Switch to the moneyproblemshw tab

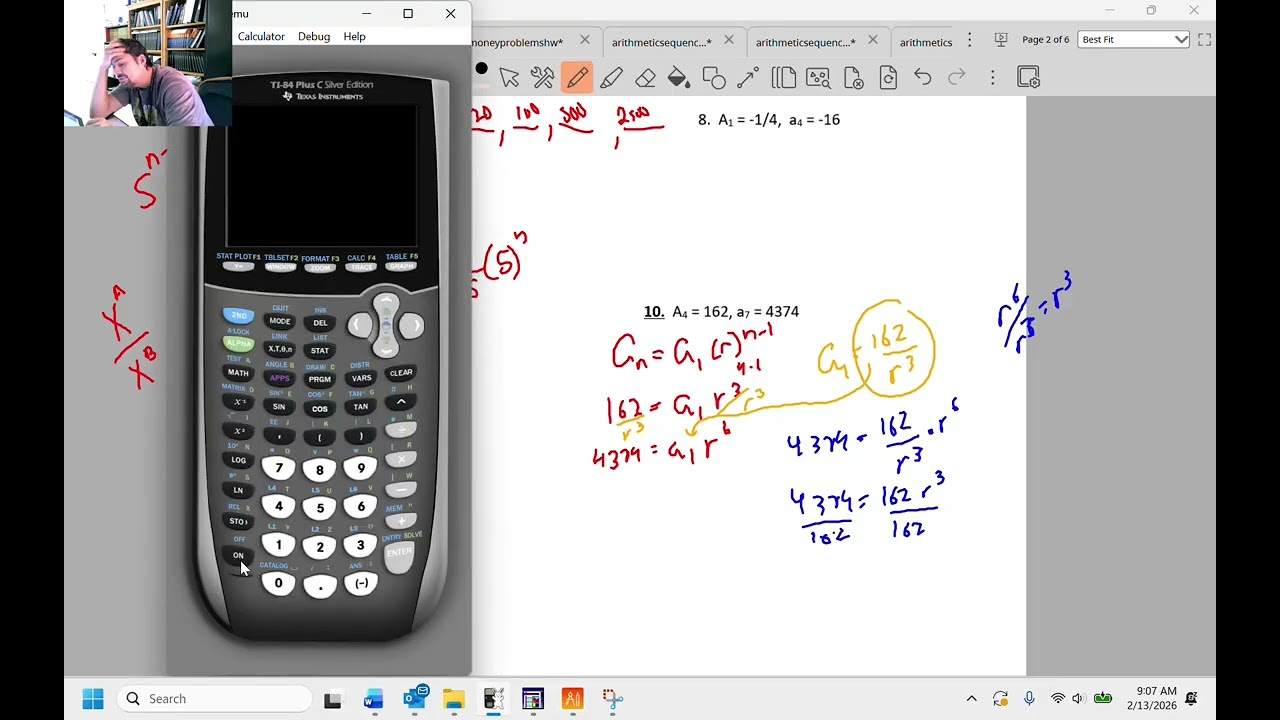517,42
